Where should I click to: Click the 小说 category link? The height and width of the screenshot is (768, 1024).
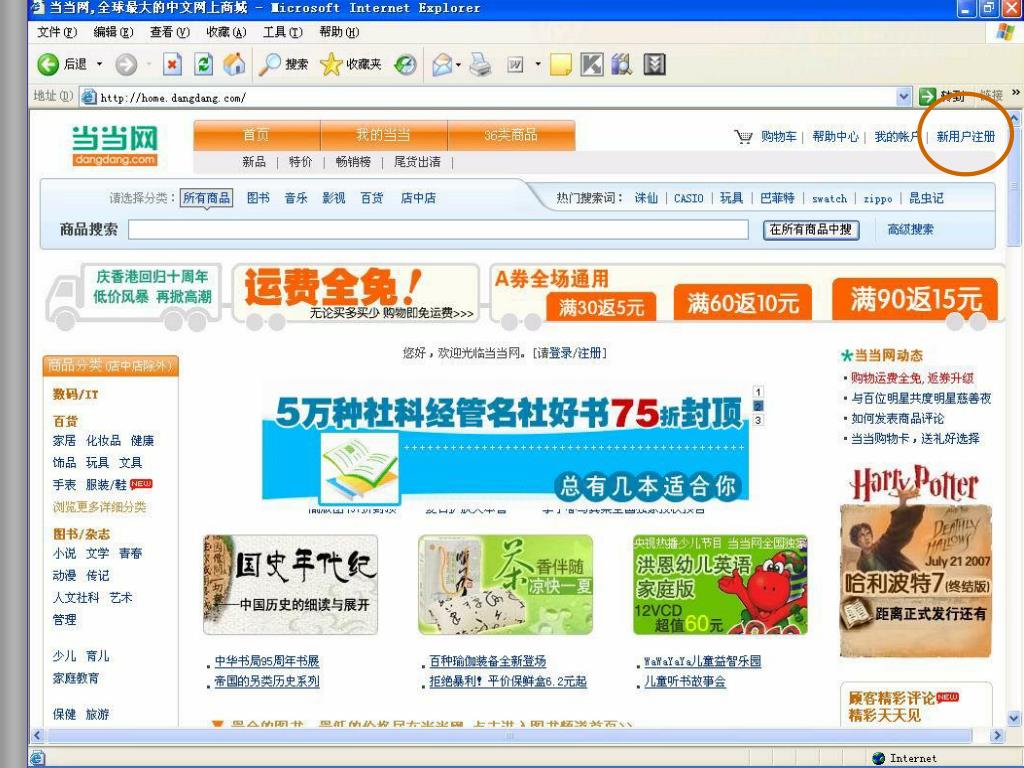pos(64,553)
